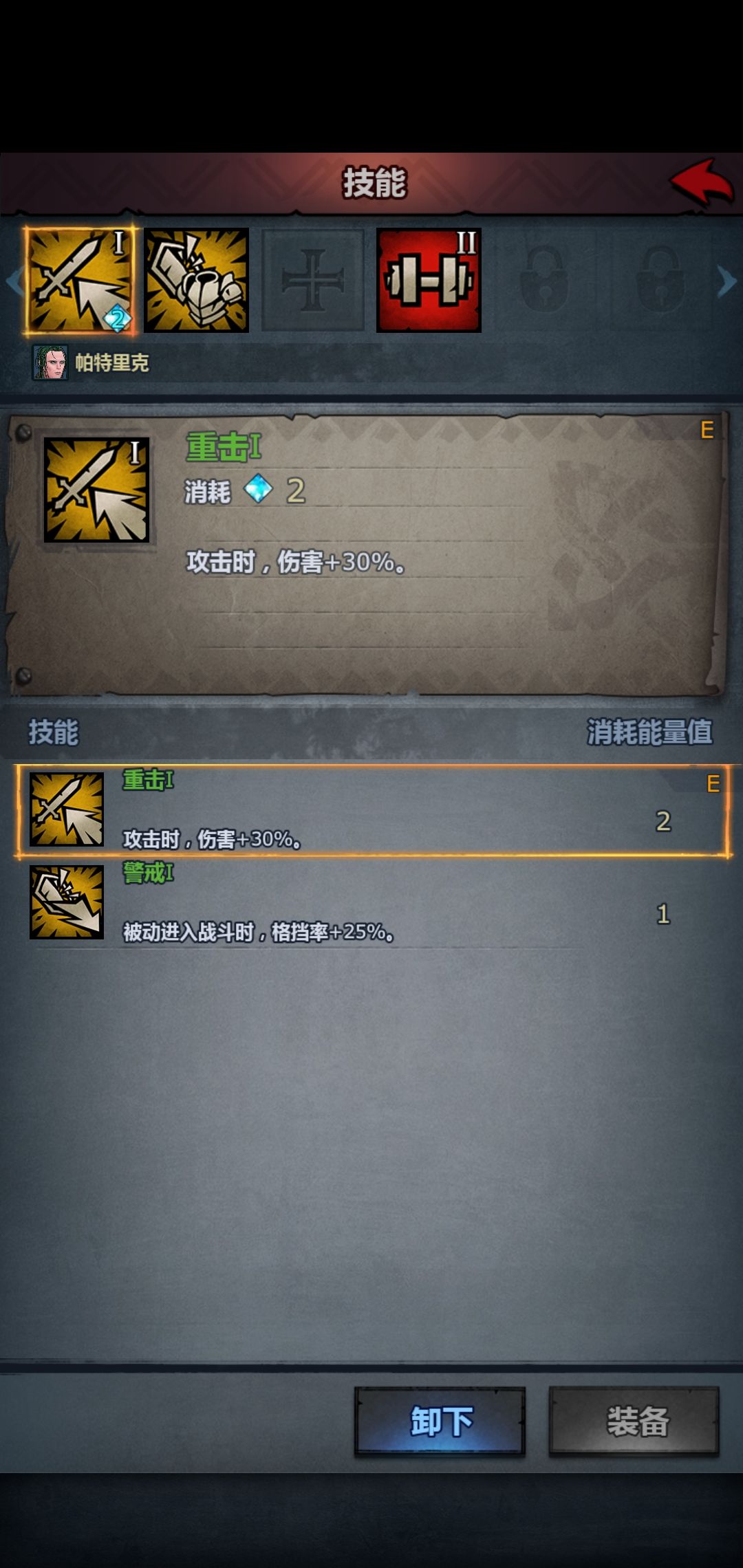Tap the first locked skill slot
Image resolution: width=743 pixels, height=1568 pixels.
(x=544, y=281)
